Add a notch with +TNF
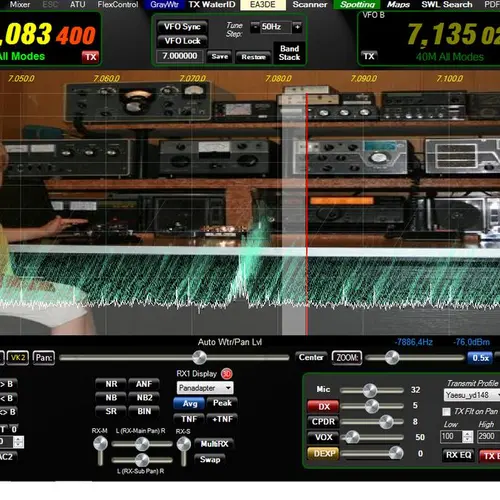This screenshot has height=500, width=500. [x=222, y=419]
